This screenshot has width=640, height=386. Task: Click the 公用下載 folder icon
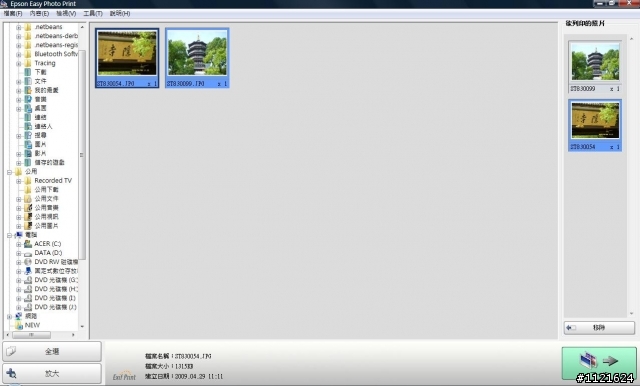[28, 190]
